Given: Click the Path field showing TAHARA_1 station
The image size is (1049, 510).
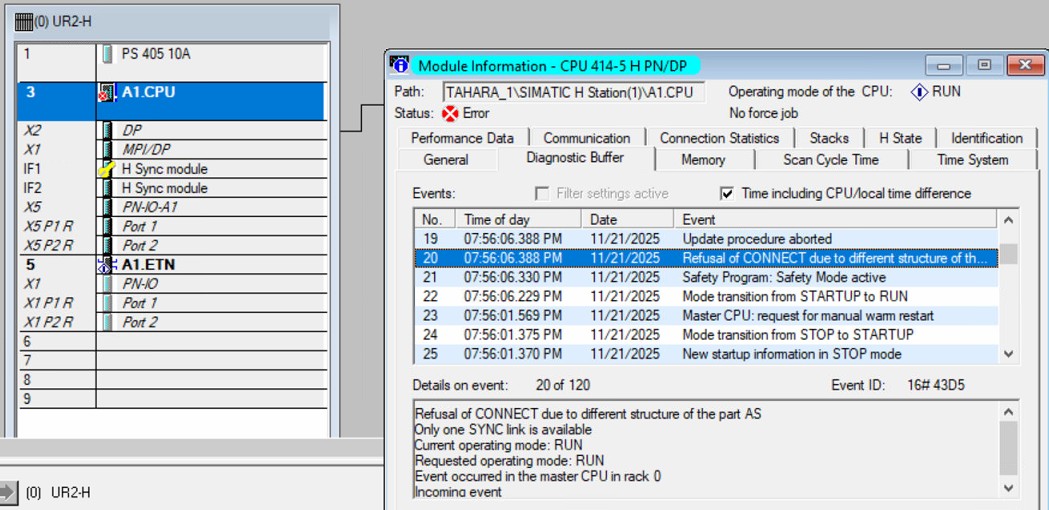Looking at the screenshot, I should click(573, 92).
